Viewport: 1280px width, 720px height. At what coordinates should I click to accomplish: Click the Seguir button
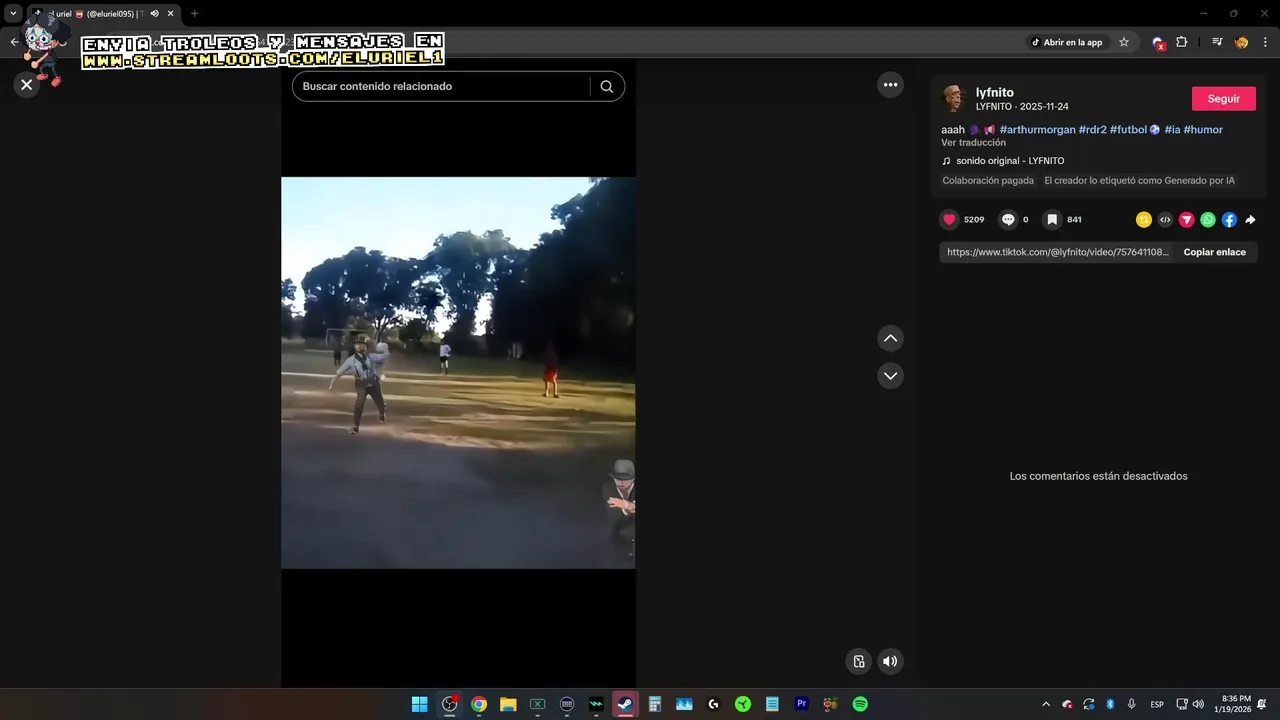1223,98
